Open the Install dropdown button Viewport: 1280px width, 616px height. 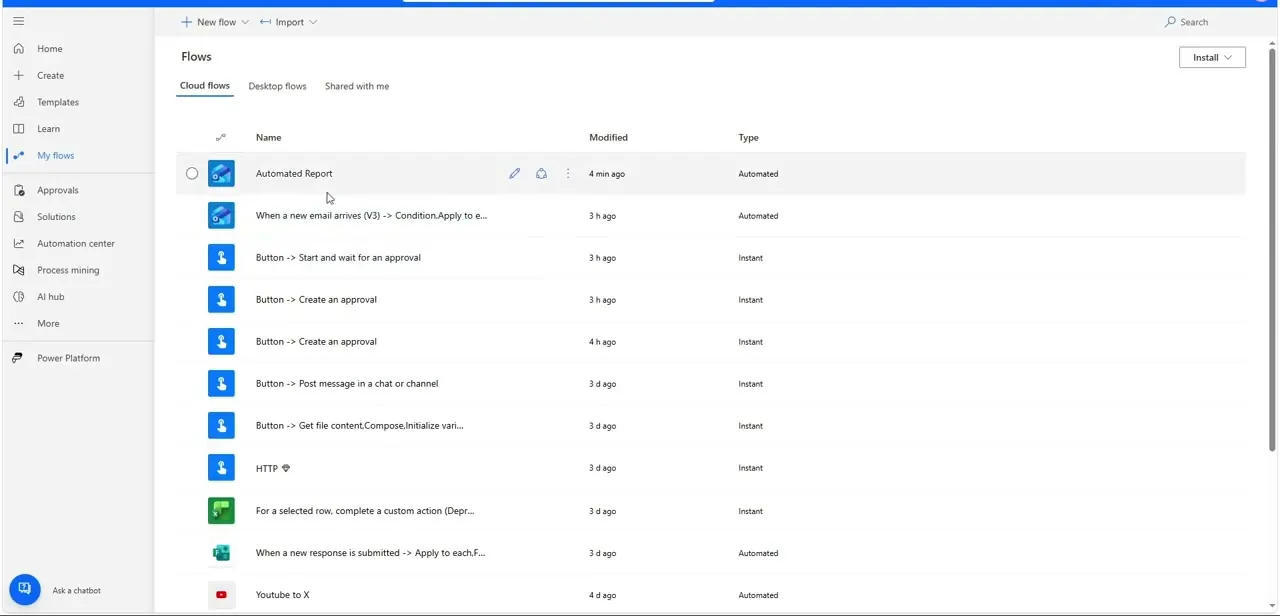pyautogui.click(x=1212, y=57)
